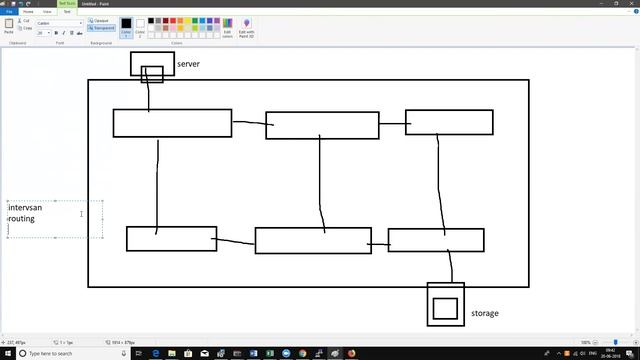Viewport: 640px width, 360px height.
Task: Toggle strikethrough text formatting
Action: (x=80, y=33)
